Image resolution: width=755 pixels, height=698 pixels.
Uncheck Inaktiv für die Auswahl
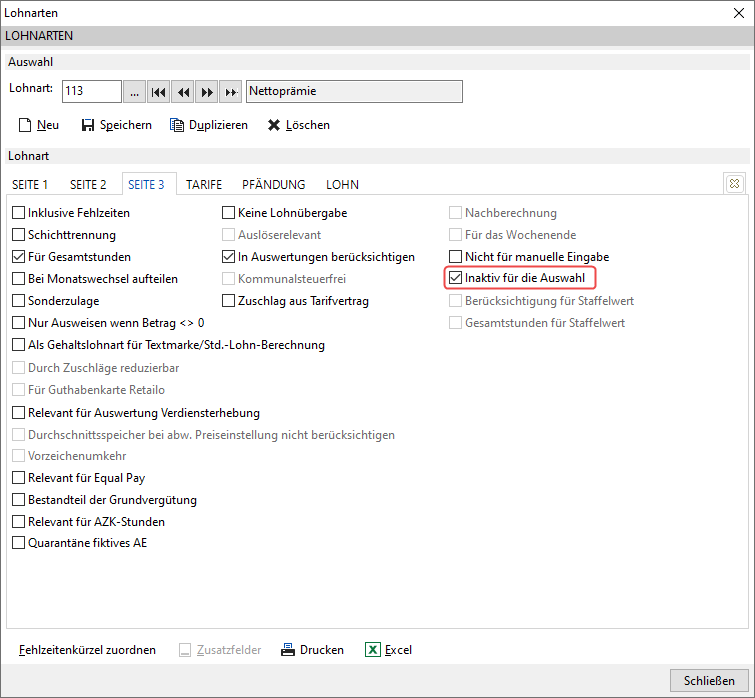pos(455,278)
